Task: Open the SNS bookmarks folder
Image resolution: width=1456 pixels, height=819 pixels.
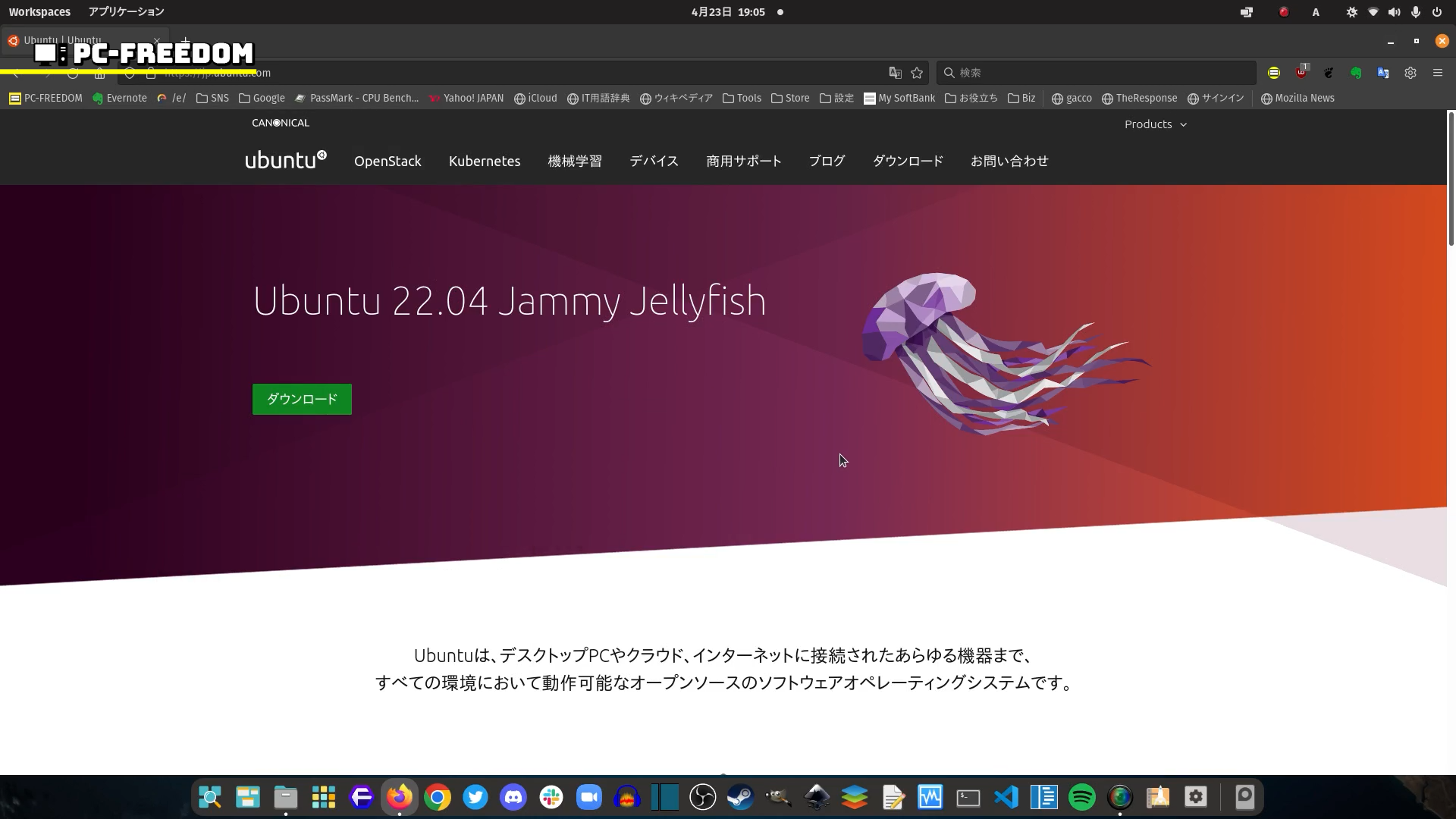Action: click(x=212, y=98)
